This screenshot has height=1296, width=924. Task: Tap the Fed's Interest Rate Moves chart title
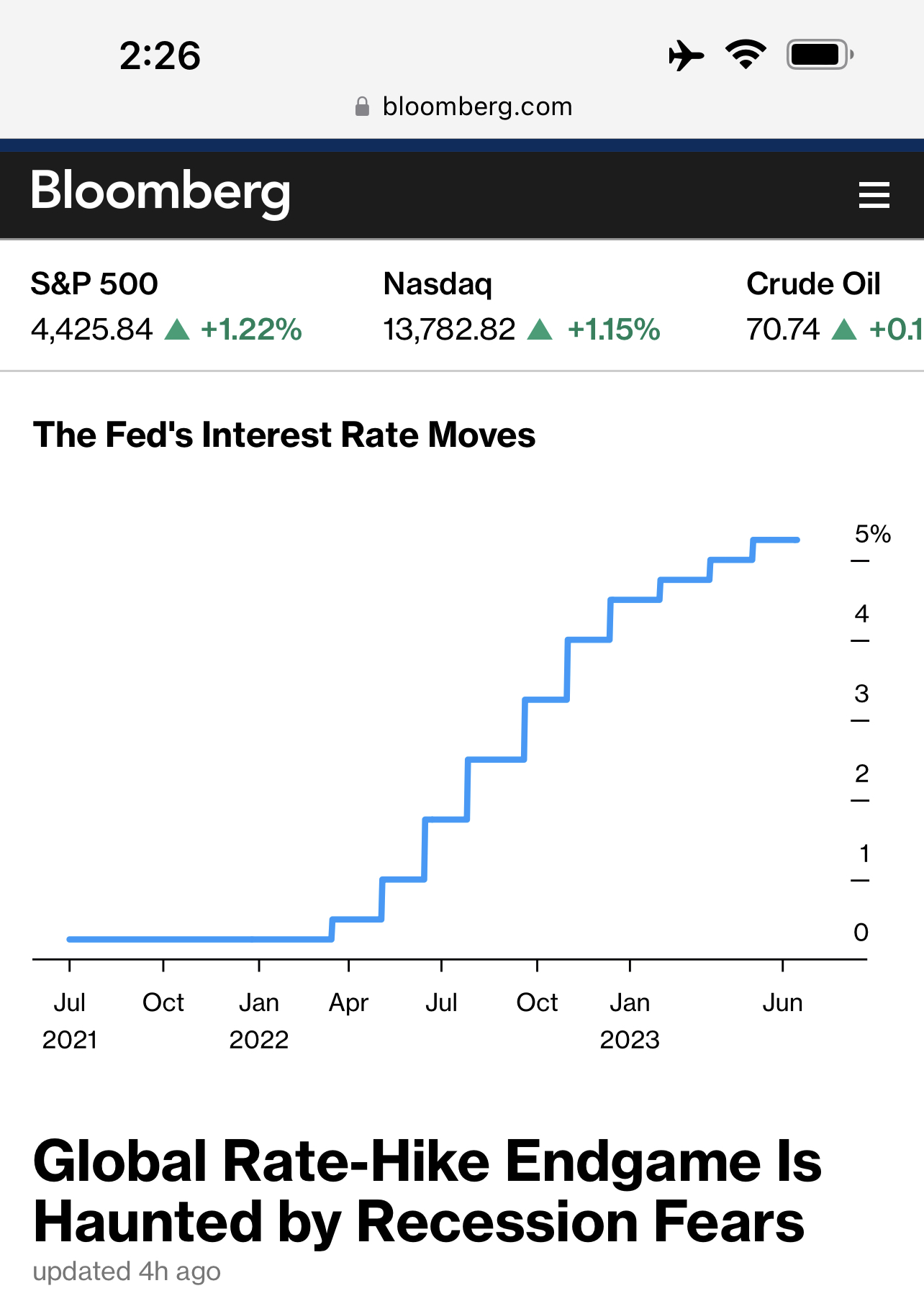point(284,435)
